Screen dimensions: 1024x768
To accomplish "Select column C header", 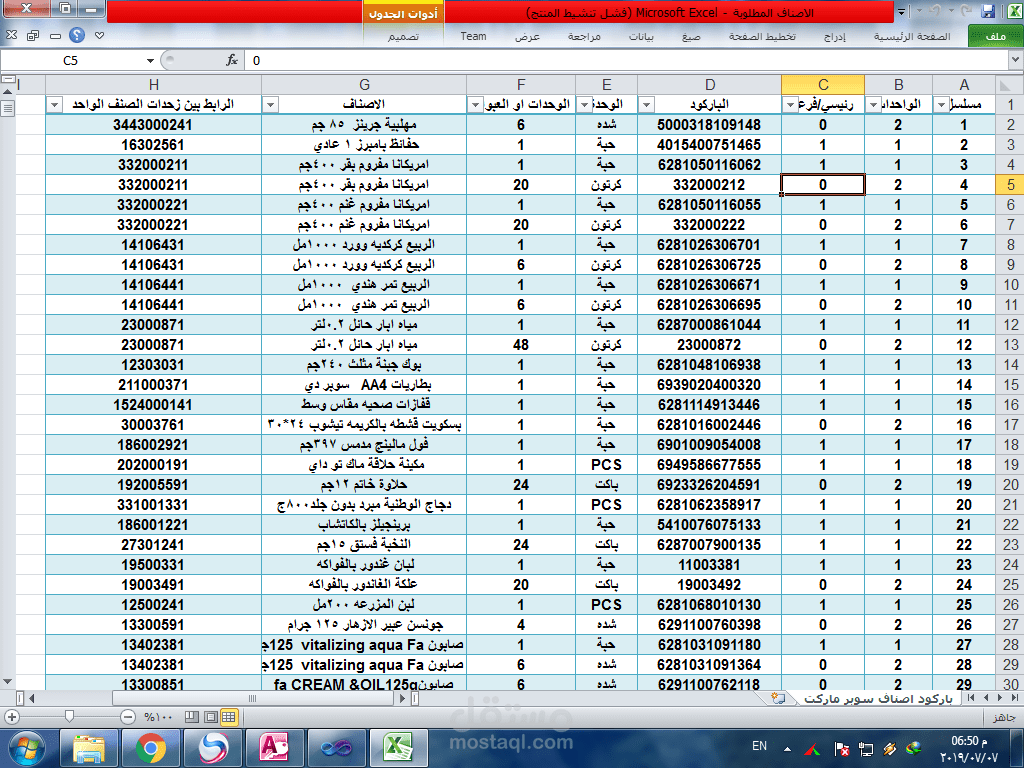I will (x=823, y=85).
